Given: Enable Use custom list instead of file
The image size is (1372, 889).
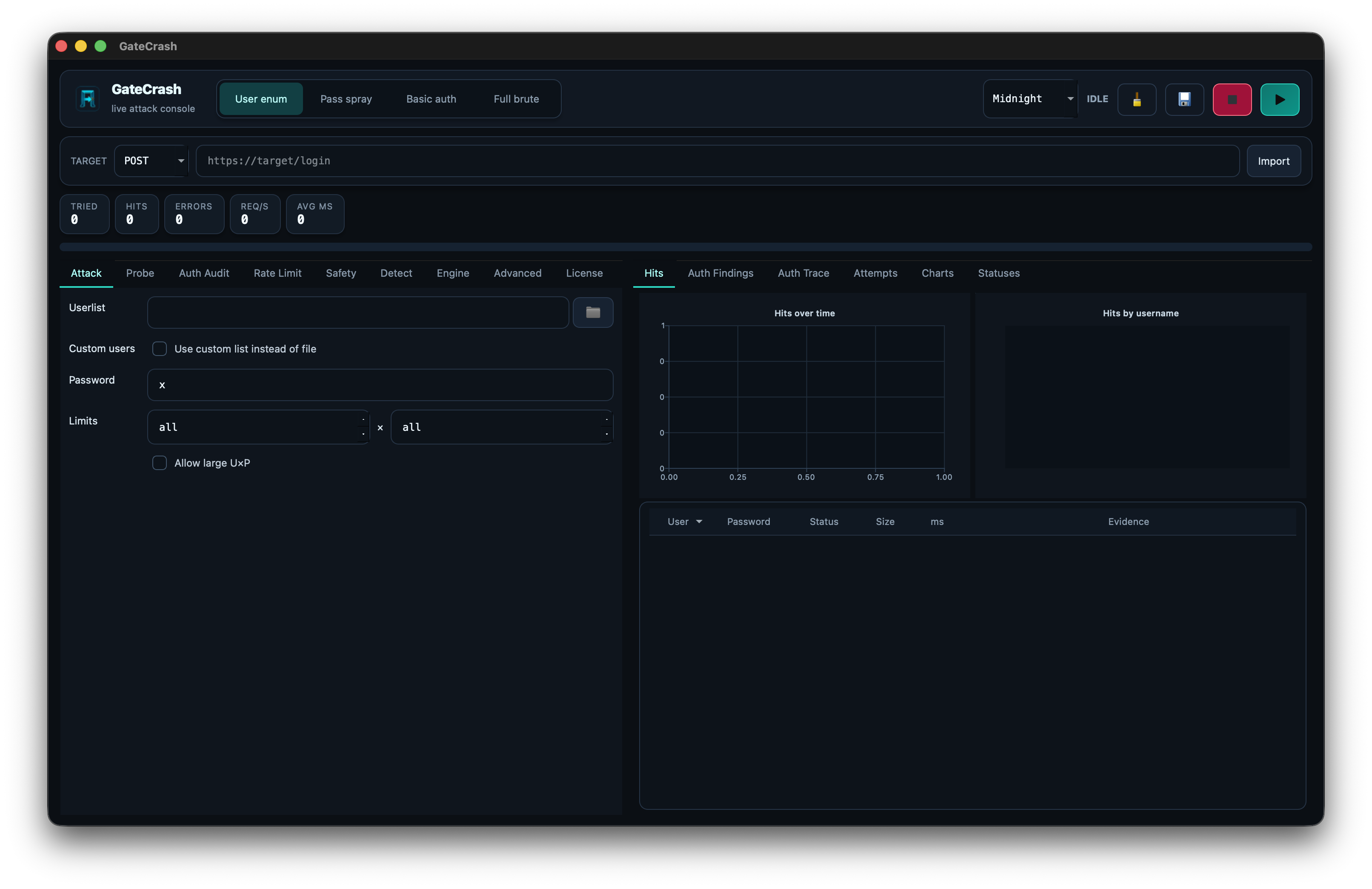Looking at the screenshot, I should pyautogui.click(x=160, y=348).
